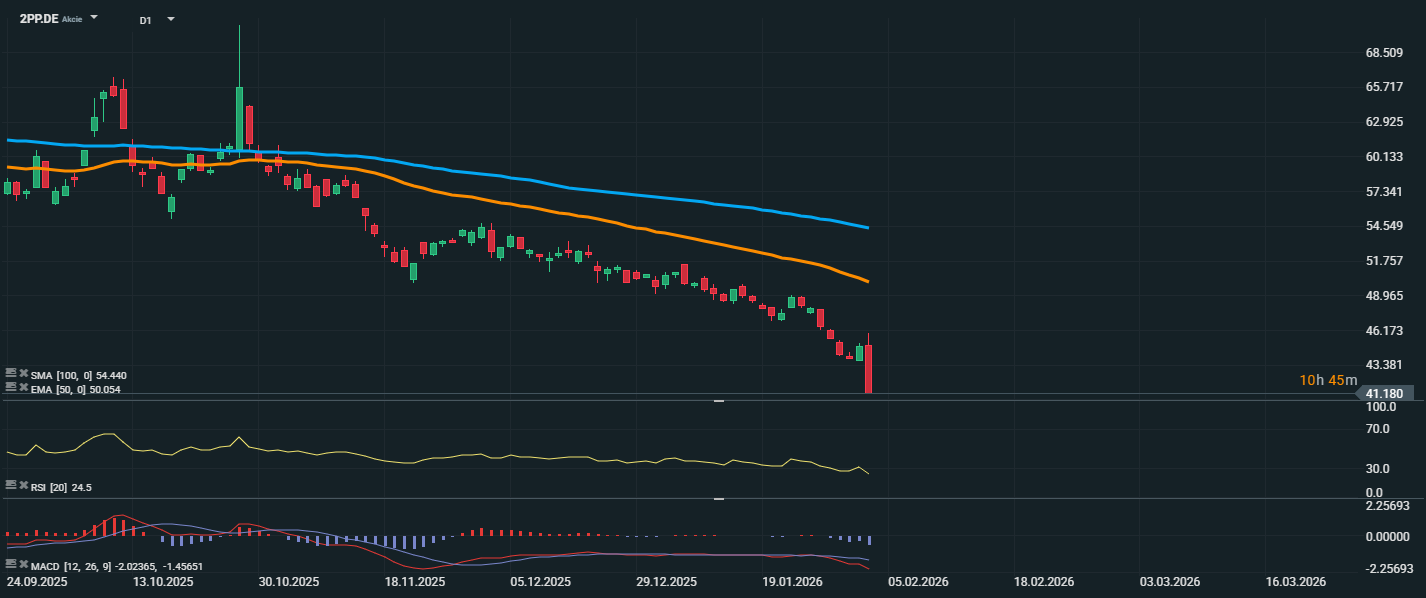Click the 60.133 level on price axis
The width and height of the screenshot is (1426, 598).
point(1386,157)
